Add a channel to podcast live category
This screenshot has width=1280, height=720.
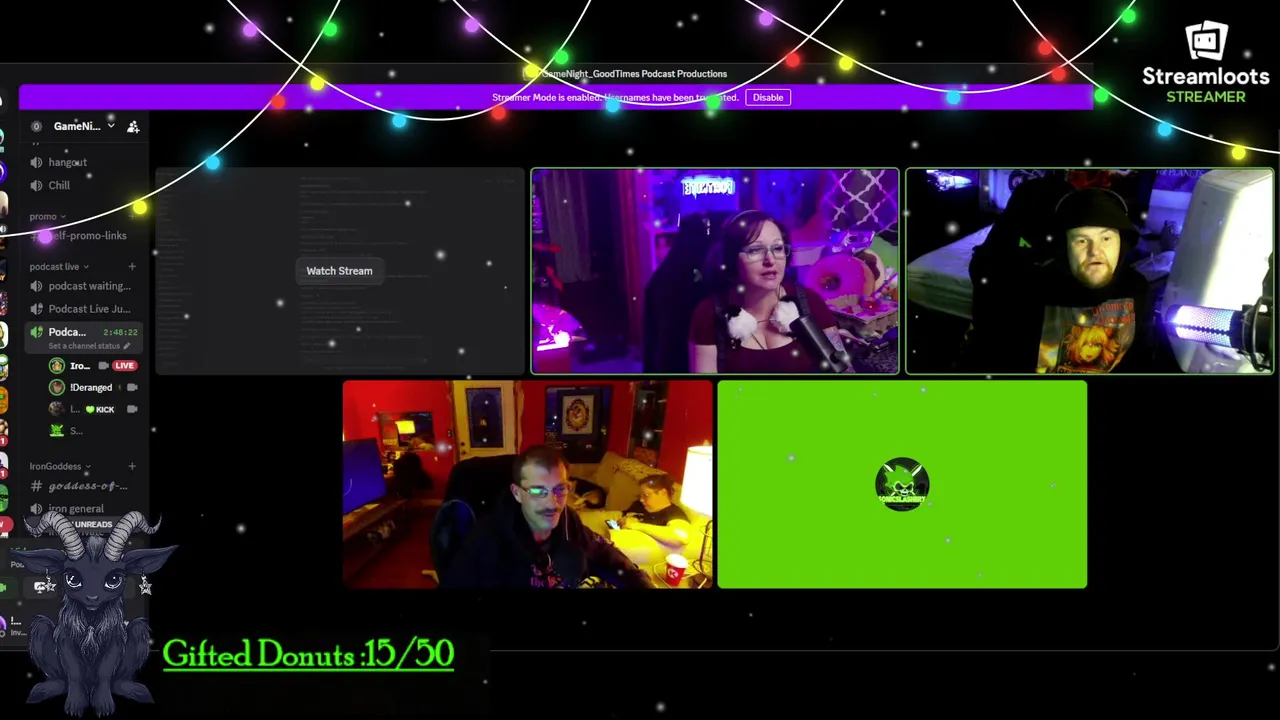[x=132, y=267]
